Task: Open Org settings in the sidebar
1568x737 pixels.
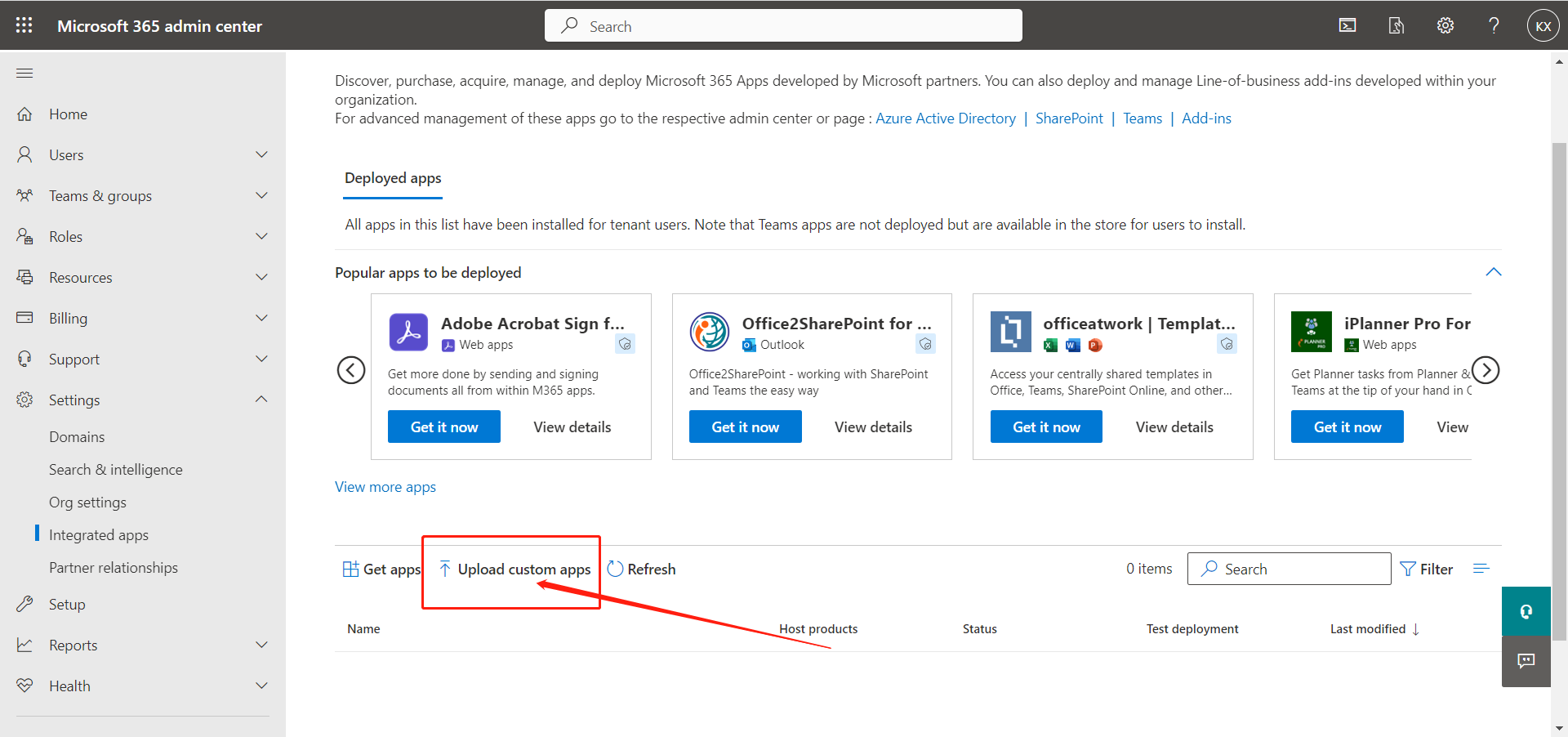Action: click(87, 502)
